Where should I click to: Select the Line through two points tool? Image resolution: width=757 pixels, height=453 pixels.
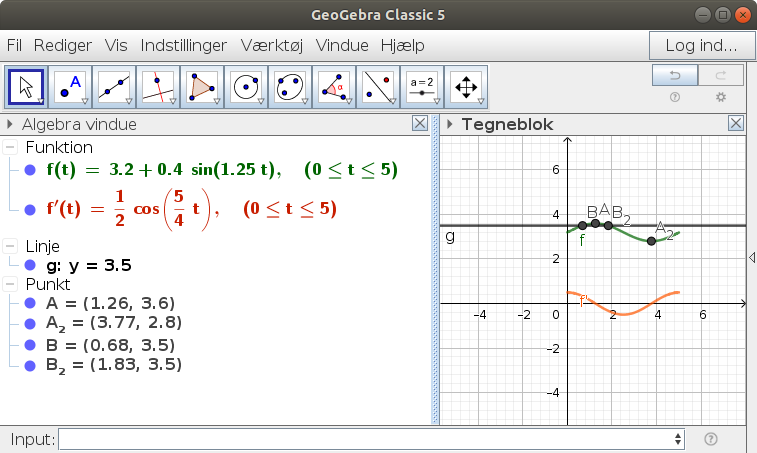point(114,87)
